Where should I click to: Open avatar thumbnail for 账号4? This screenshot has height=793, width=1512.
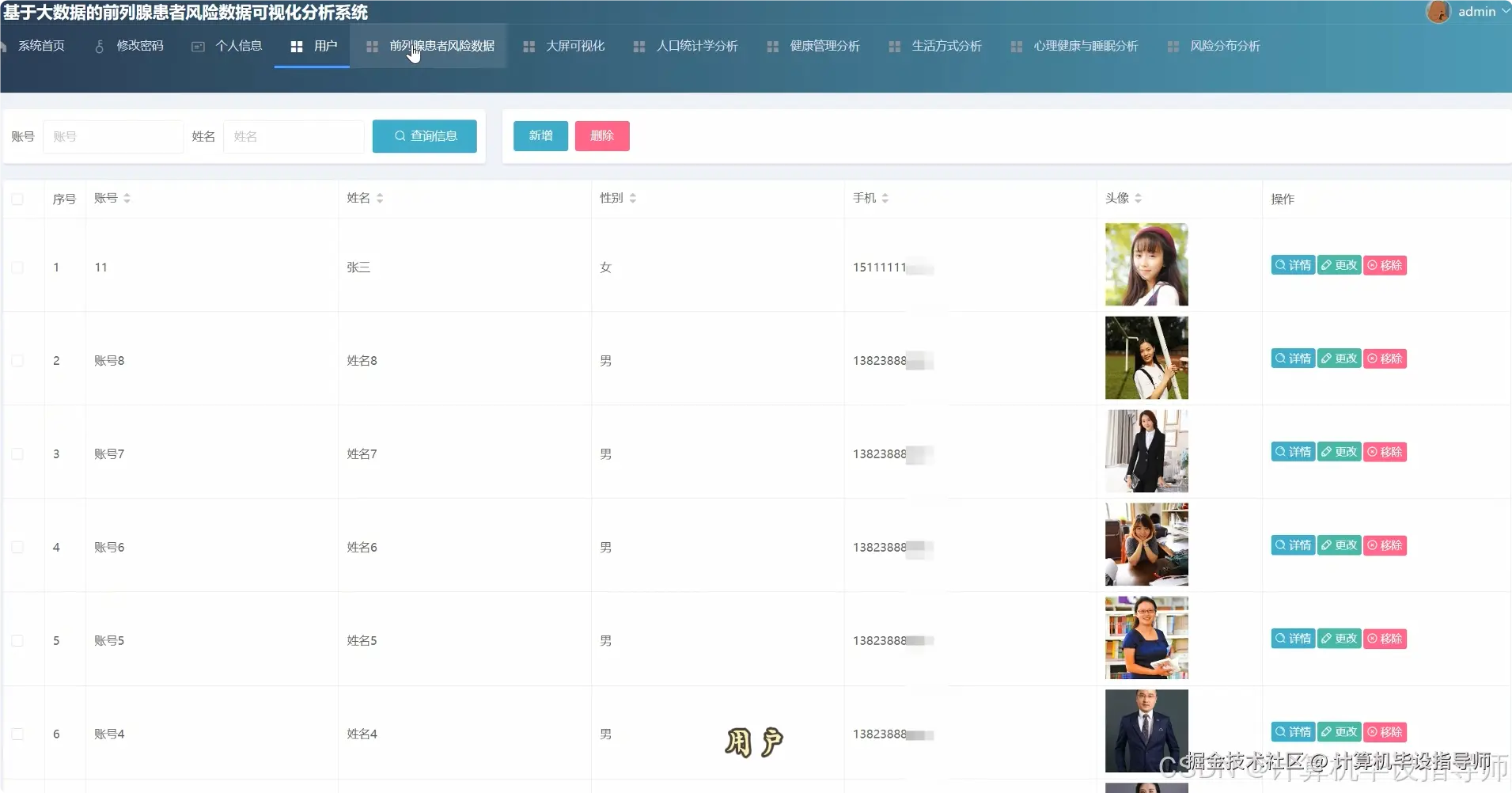(1146, 731)
